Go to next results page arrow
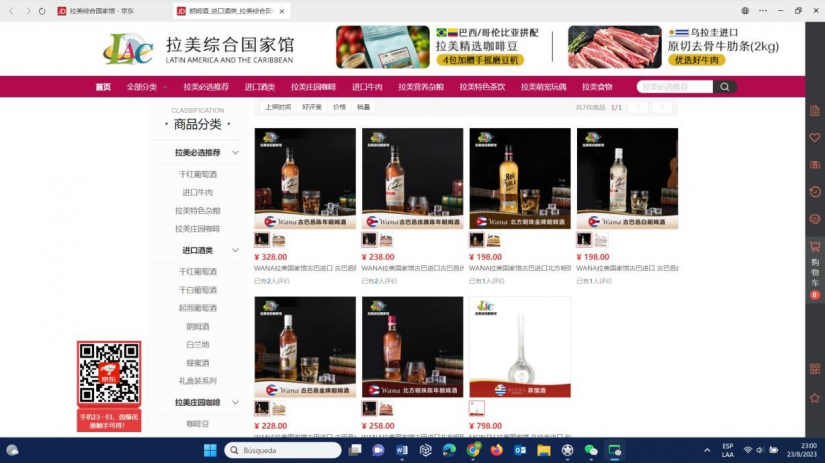Viewport: 825px width, 463px height. click(x=662, y=107)
